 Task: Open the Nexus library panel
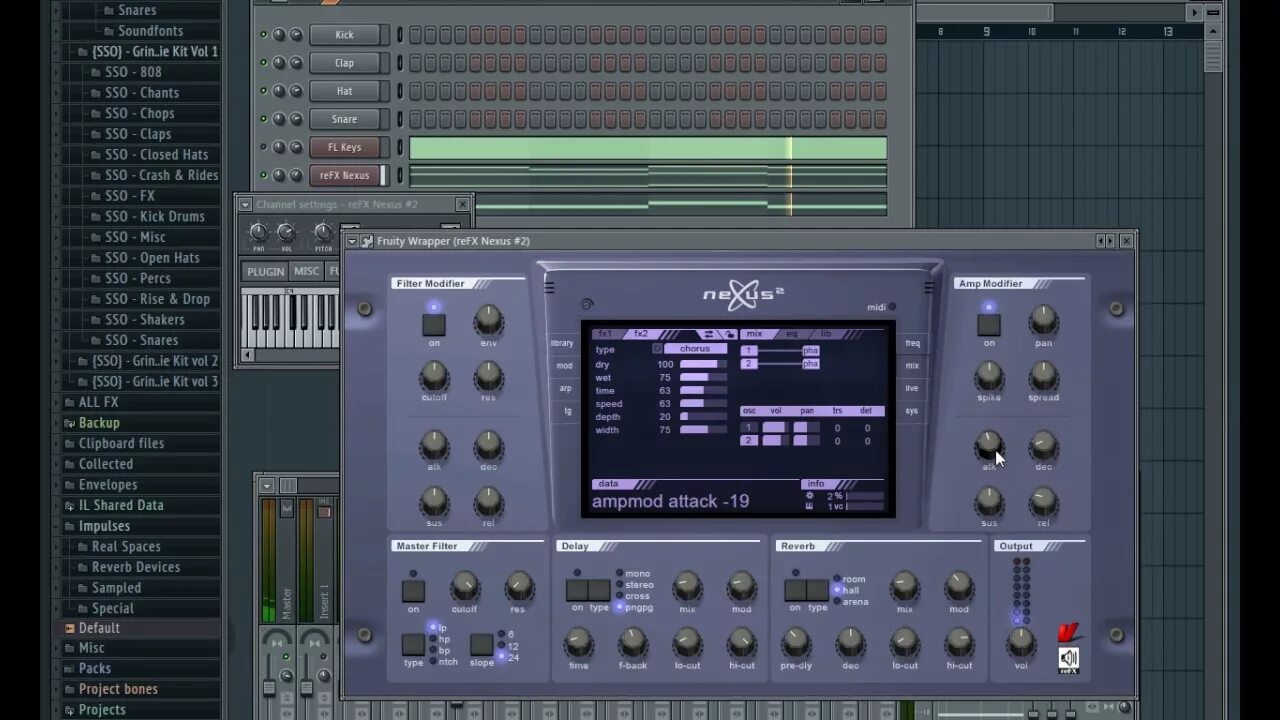pyautogui.click(x=562, y=344)
